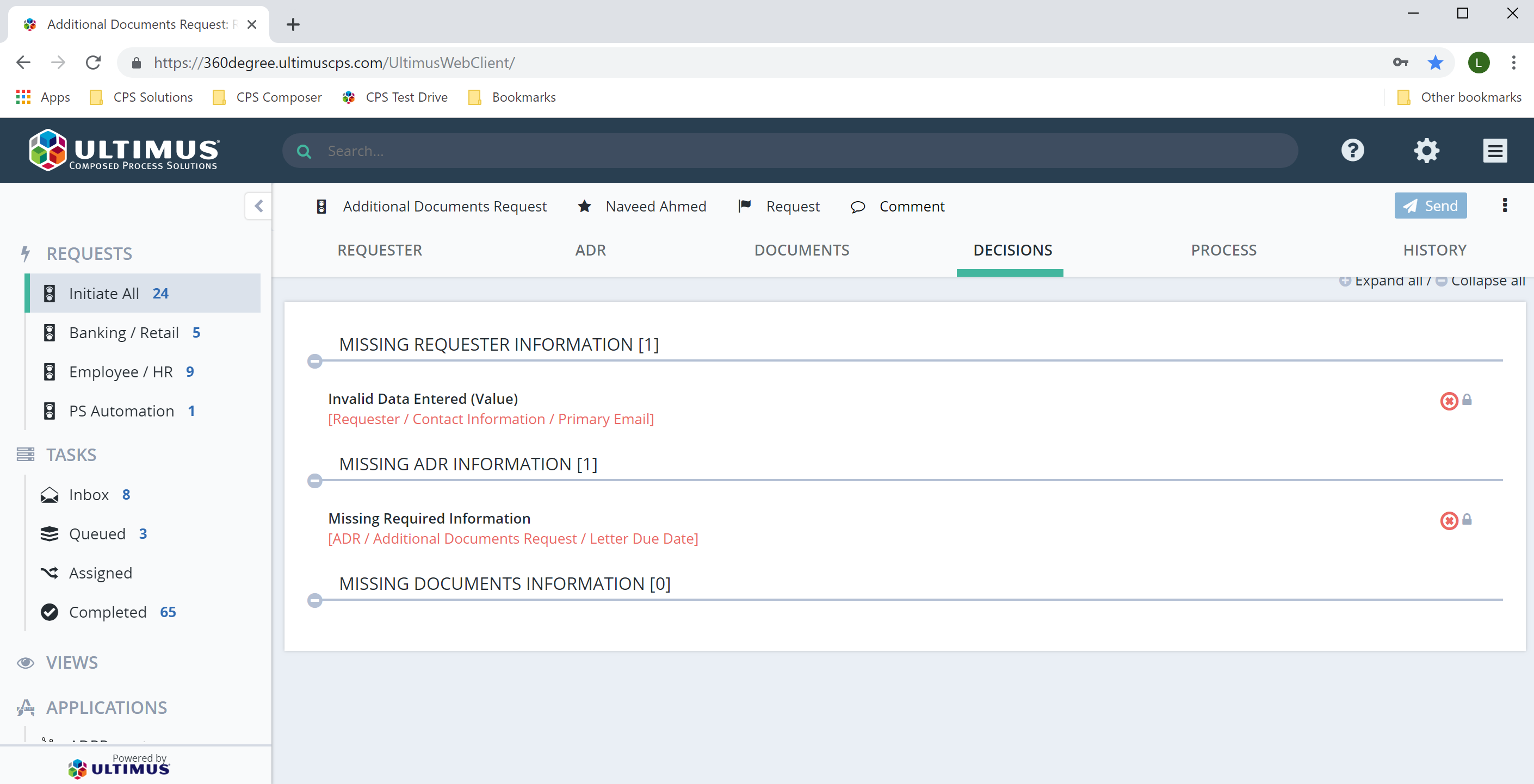Open Apps shortcut in bookmarks bar

pyautogui.click(x=43, y=97)
